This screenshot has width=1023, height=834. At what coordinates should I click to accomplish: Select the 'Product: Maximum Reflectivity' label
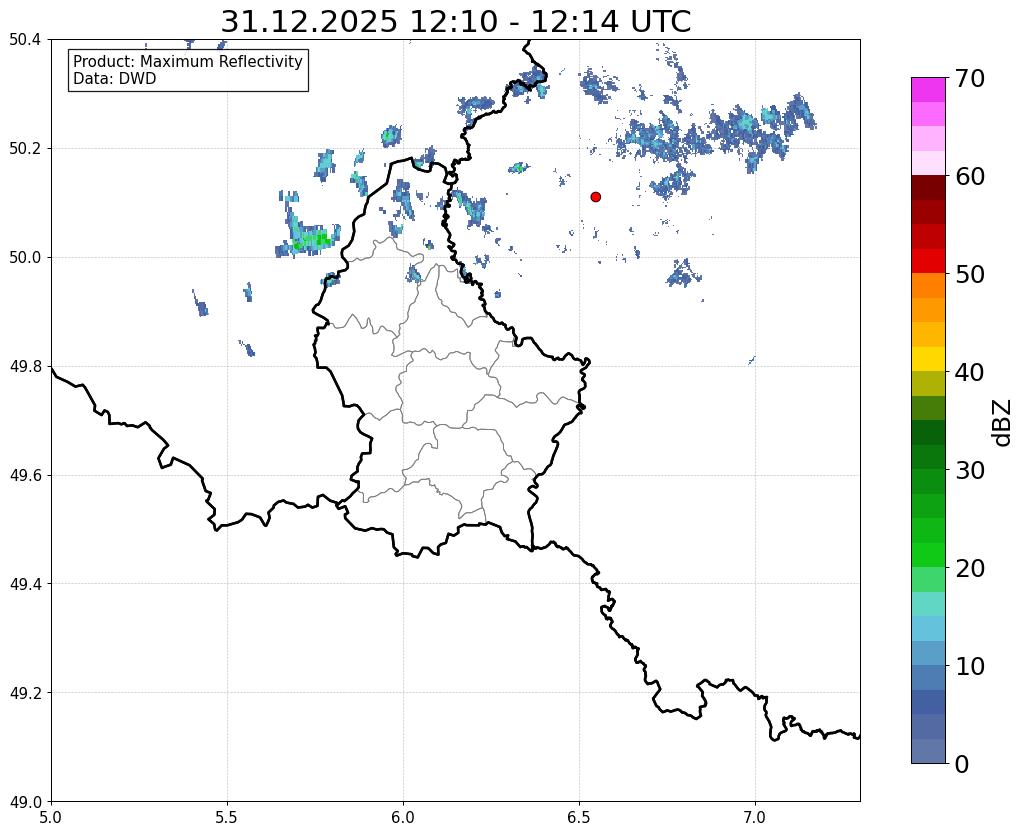tap(188, 61)
